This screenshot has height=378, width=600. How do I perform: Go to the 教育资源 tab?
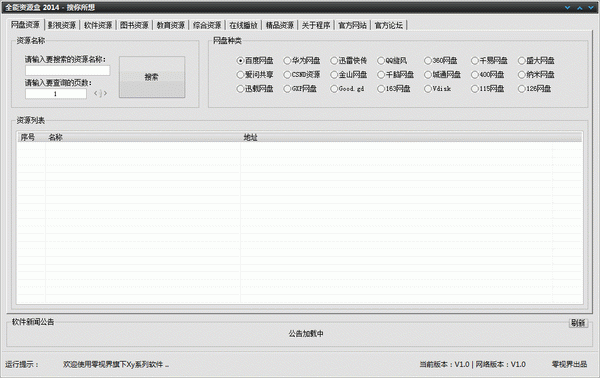pos(171,25)
